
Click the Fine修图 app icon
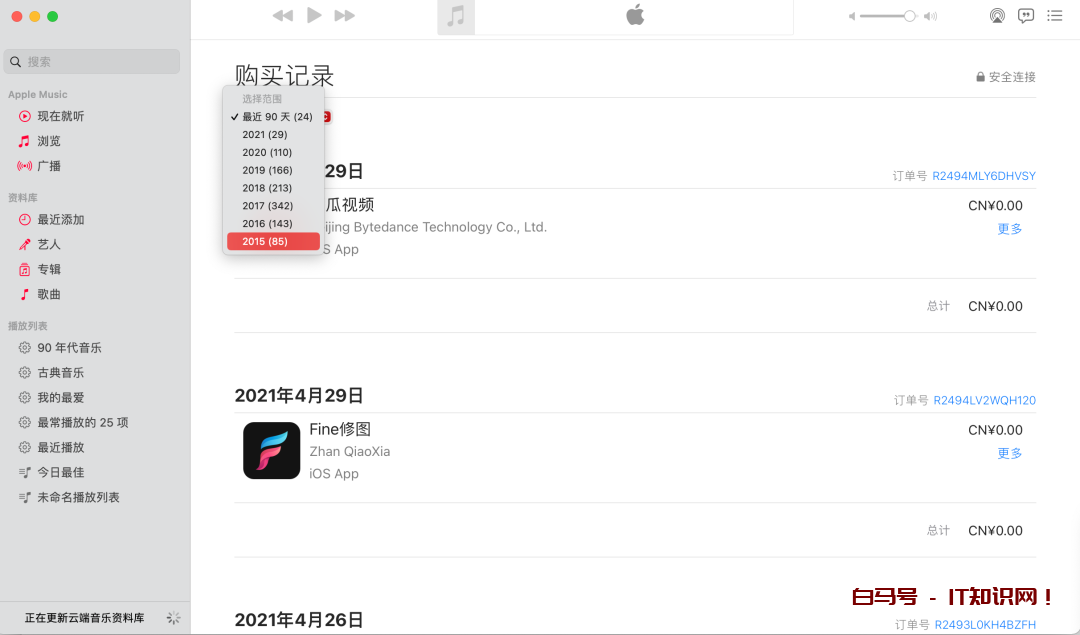point(271,450)
